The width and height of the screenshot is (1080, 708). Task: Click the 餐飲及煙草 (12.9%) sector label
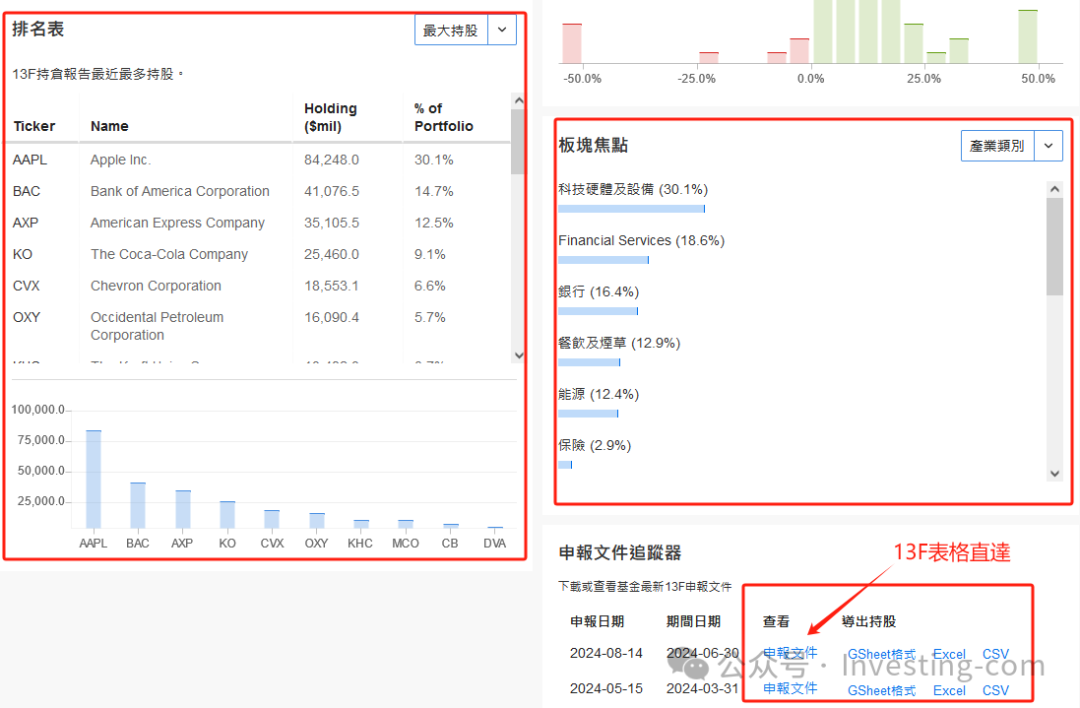click(x=619, y=343)
